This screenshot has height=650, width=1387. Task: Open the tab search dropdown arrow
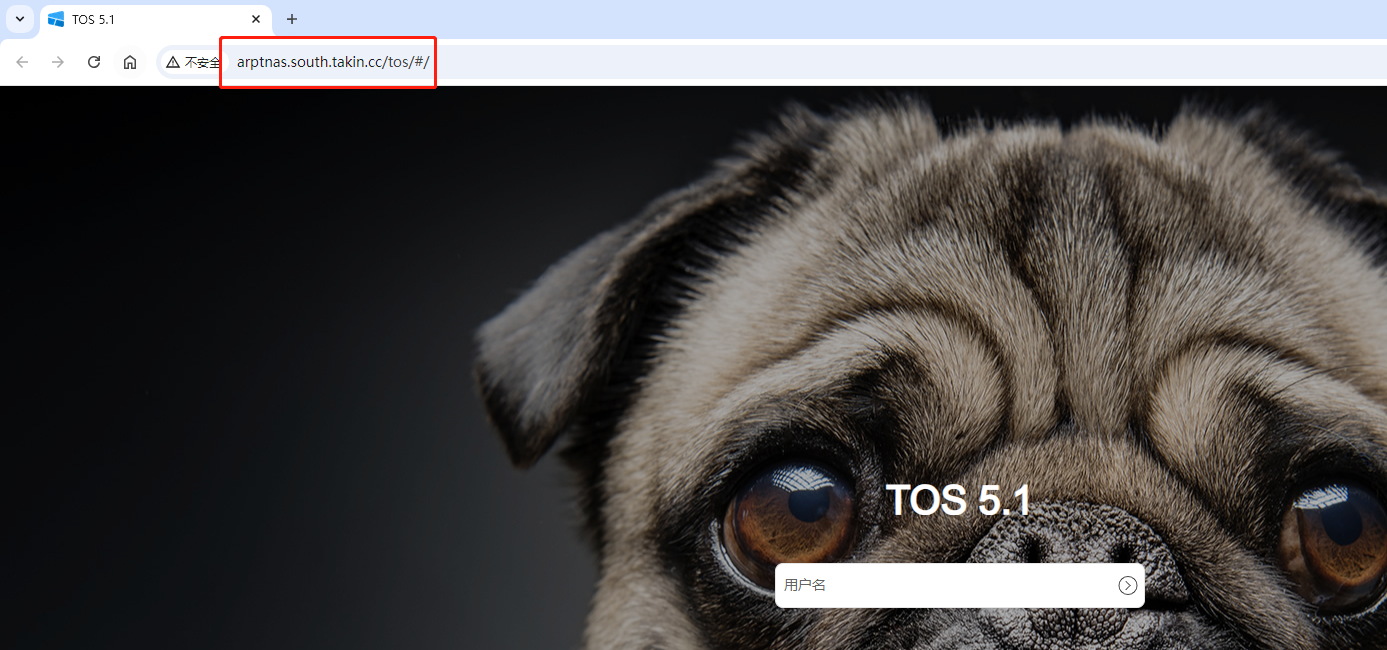click(x=20, y=19)
